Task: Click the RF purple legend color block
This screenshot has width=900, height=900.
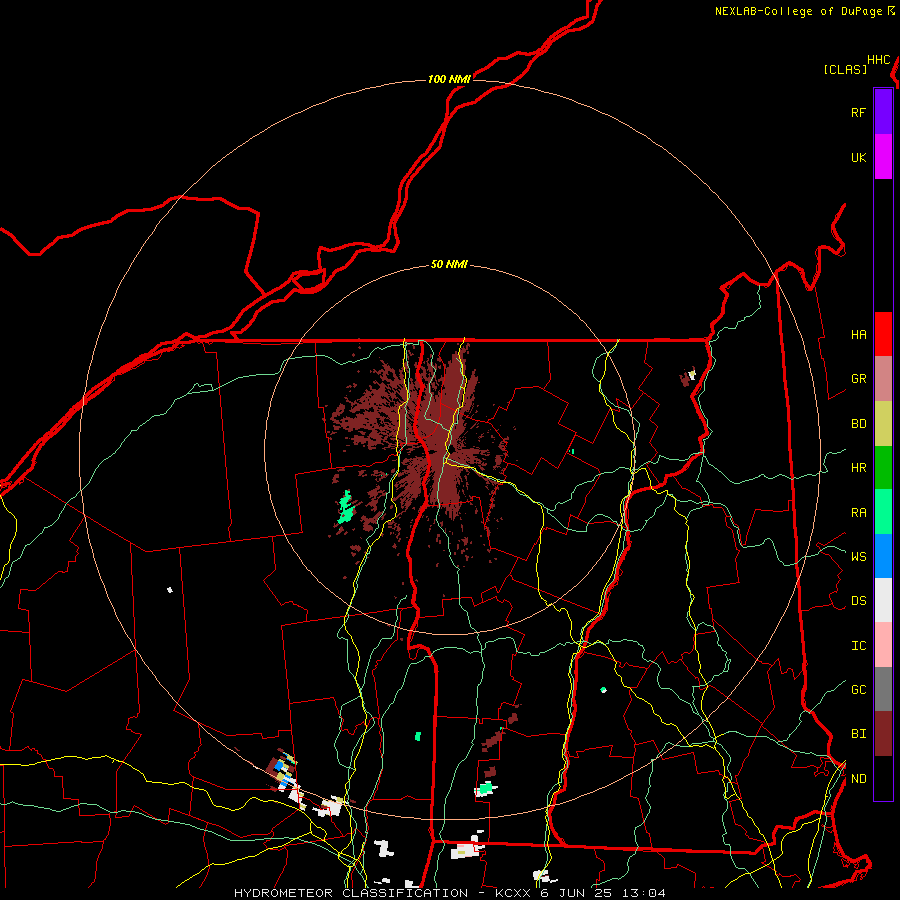Action: point(883,112)
